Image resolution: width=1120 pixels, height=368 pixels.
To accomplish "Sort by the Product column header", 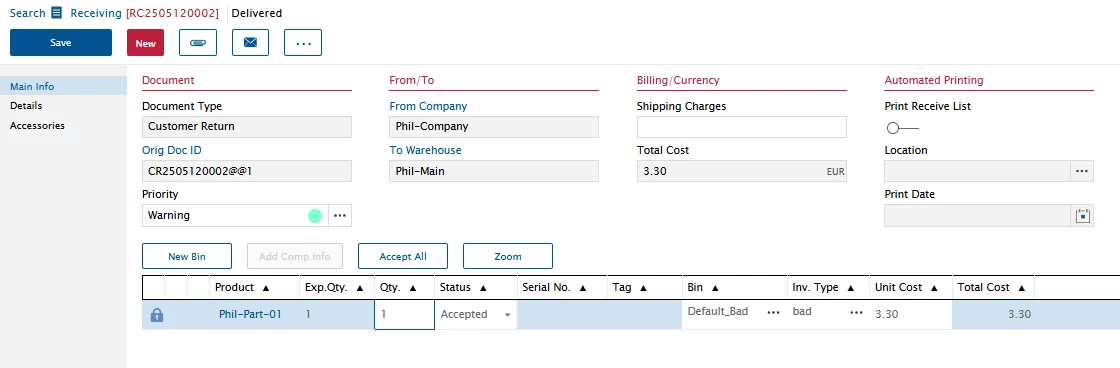I will (242, 287).
